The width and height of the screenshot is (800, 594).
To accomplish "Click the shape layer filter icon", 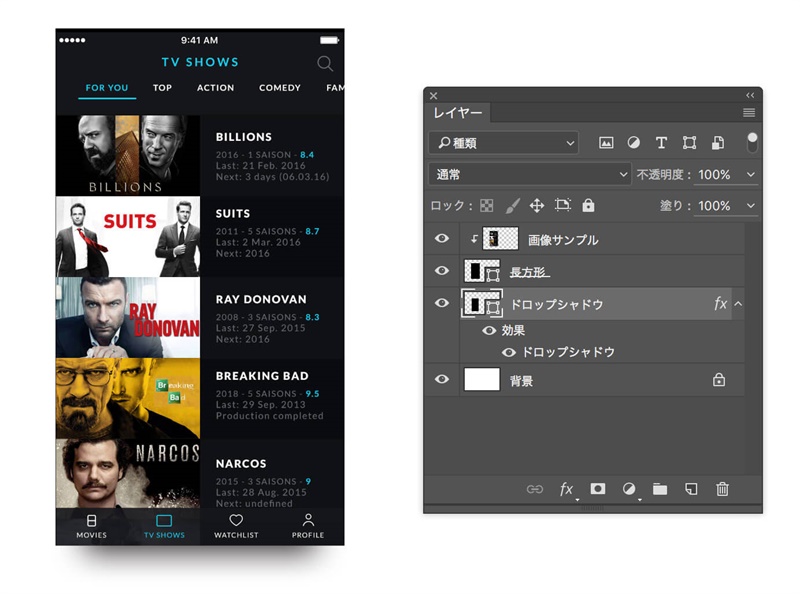I will pyautogui.click(x=689, y=143).
